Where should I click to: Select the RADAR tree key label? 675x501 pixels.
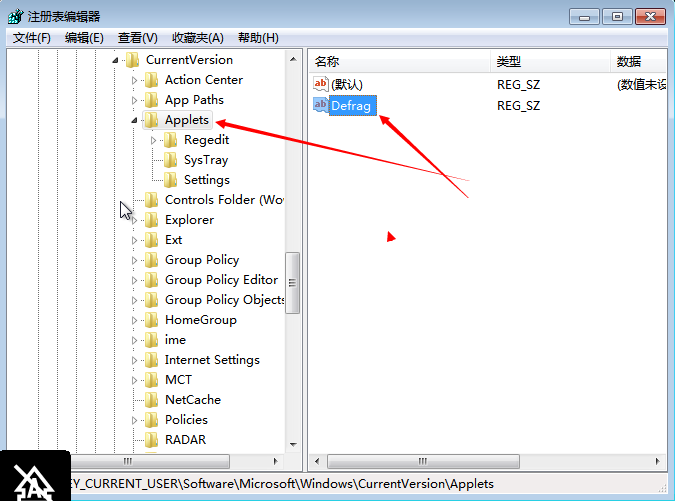click(186, 440)
